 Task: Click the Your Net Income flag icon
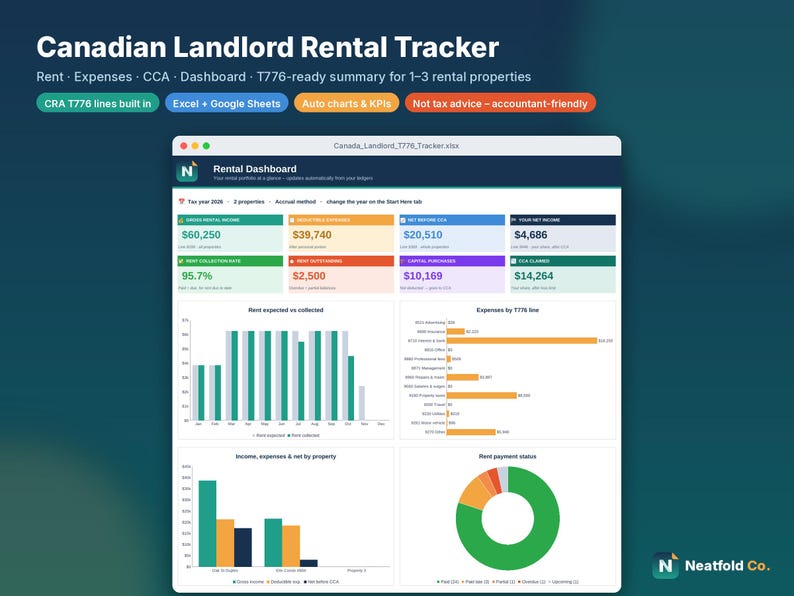[x=514, y=220]
